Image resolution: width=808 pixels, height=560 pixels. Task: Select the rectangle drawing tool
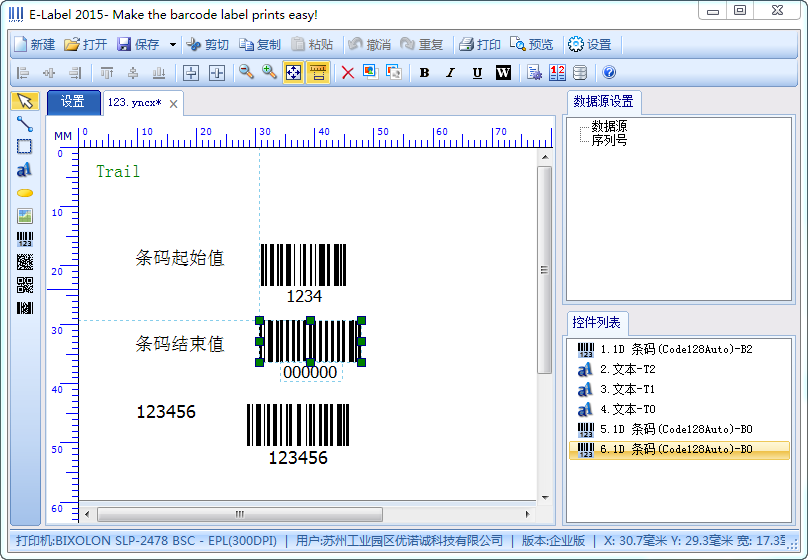tap(25, 147)
